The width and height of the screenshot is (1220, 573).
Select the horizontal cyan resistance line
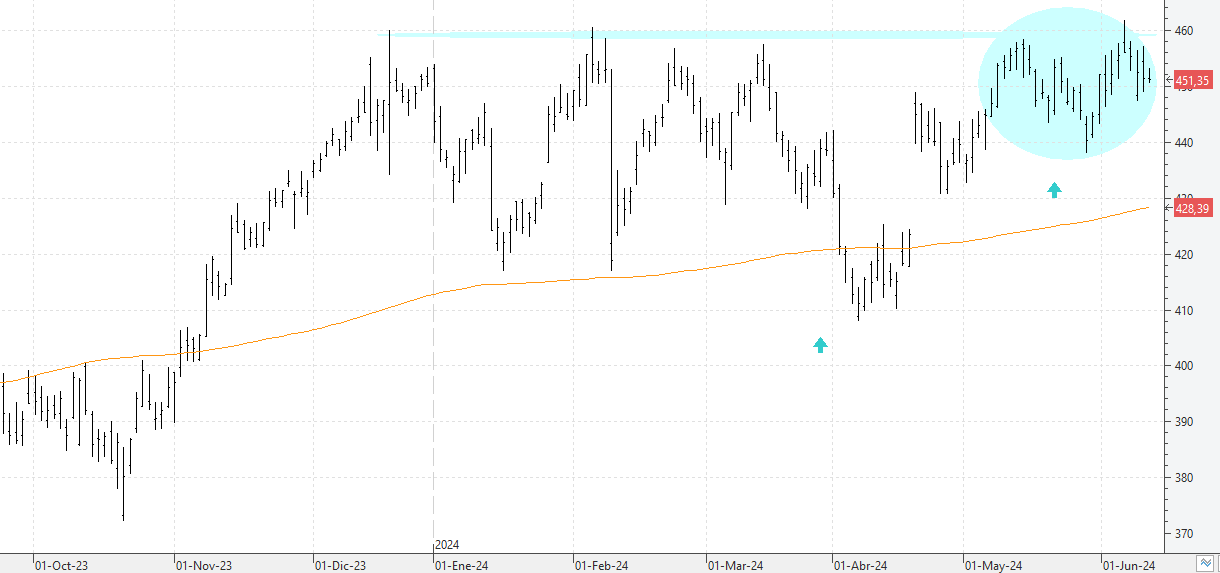pyautogui.click(x=700, y=36)
